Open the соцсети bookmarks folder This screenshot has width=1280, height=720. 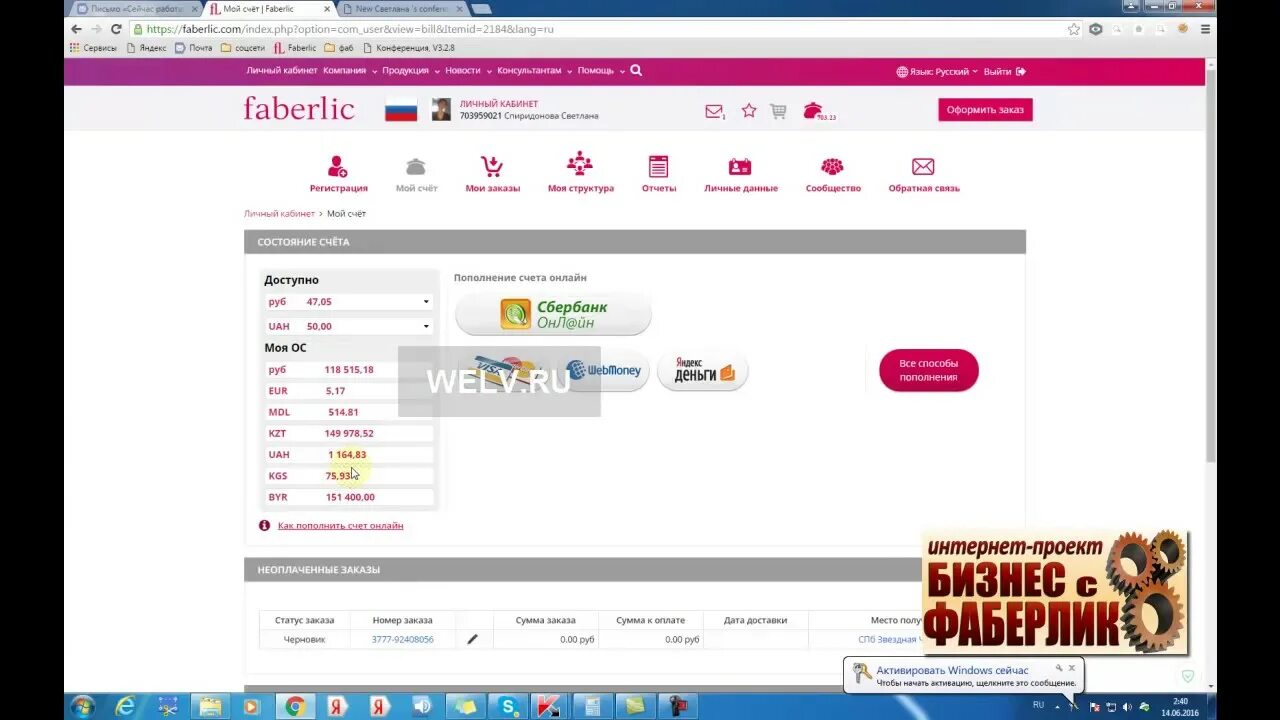click(243, 48)
